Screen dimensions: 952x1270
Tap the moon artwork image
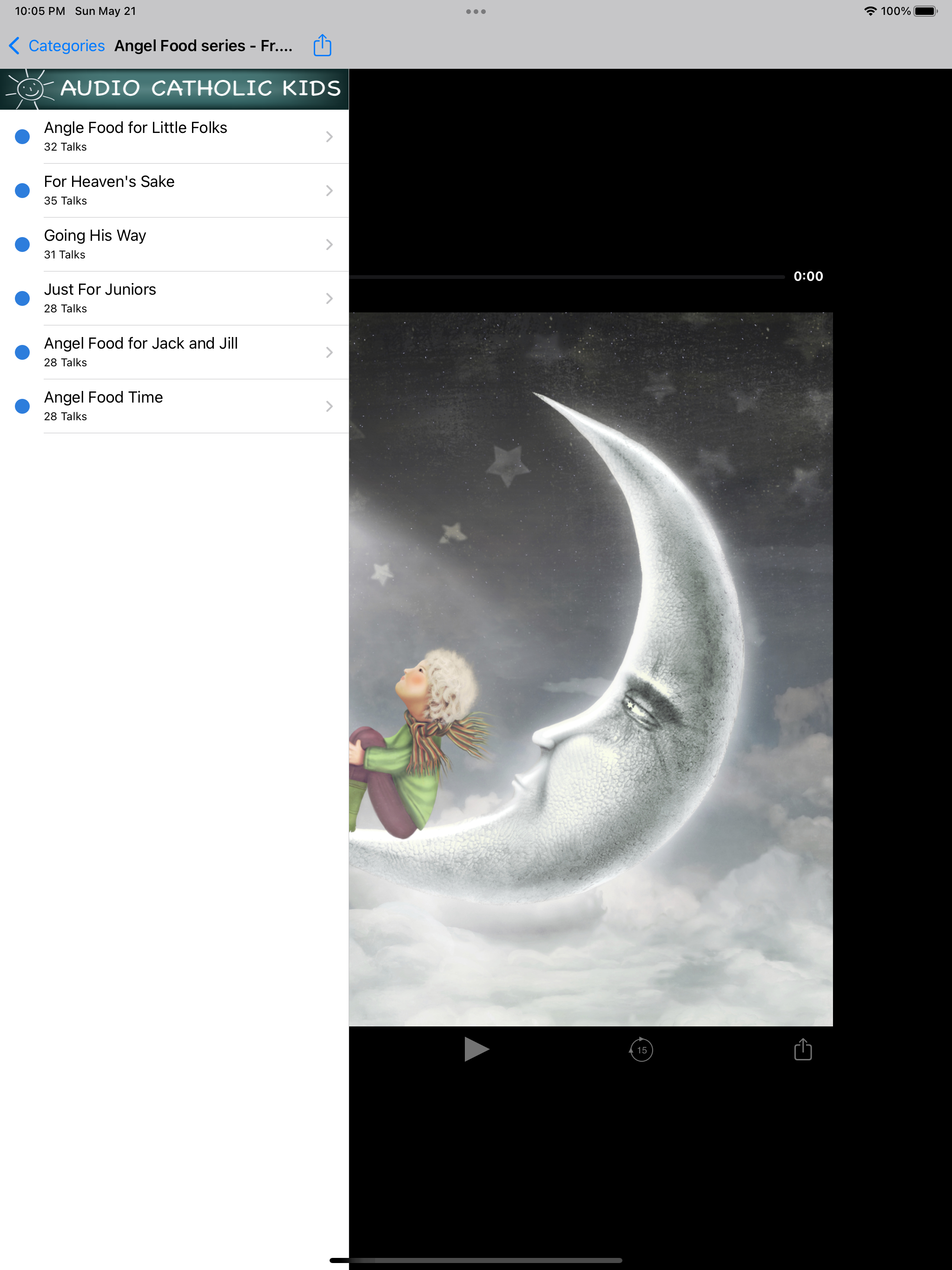coord(591,669)
